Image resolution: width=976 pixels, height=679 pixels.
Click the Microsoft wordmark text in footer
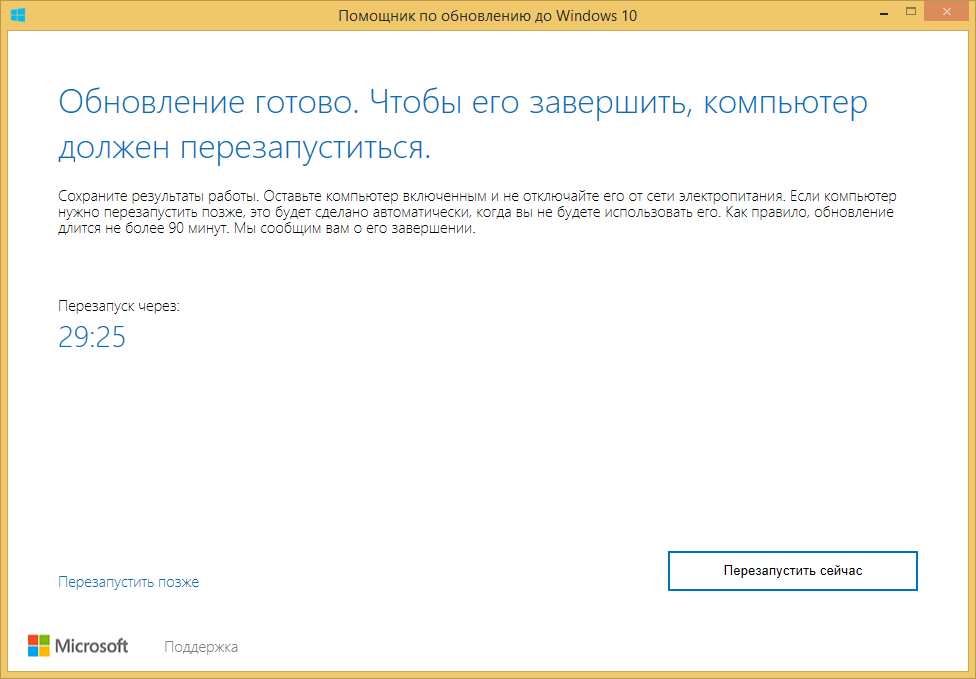91,646
